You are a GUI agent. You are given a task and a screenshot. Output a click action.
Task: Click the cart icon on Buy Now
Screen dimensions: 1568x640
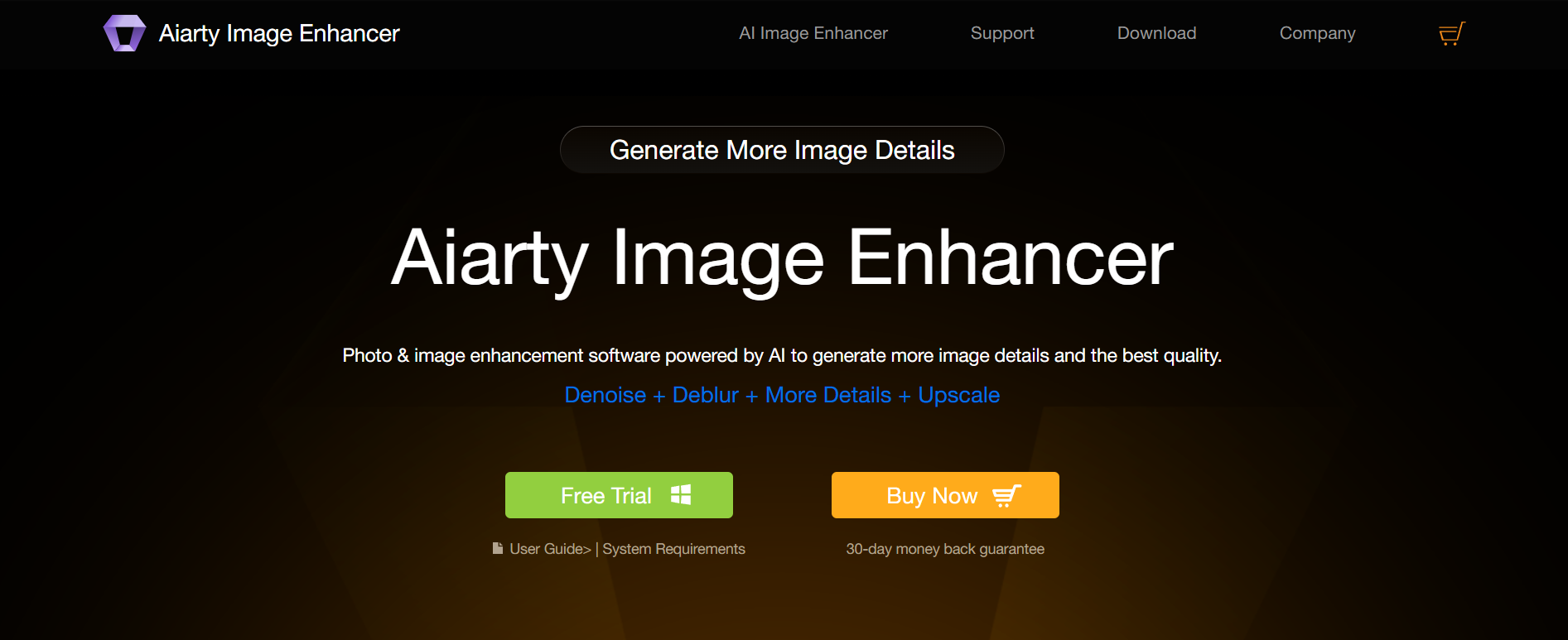tap(1006, 495)
